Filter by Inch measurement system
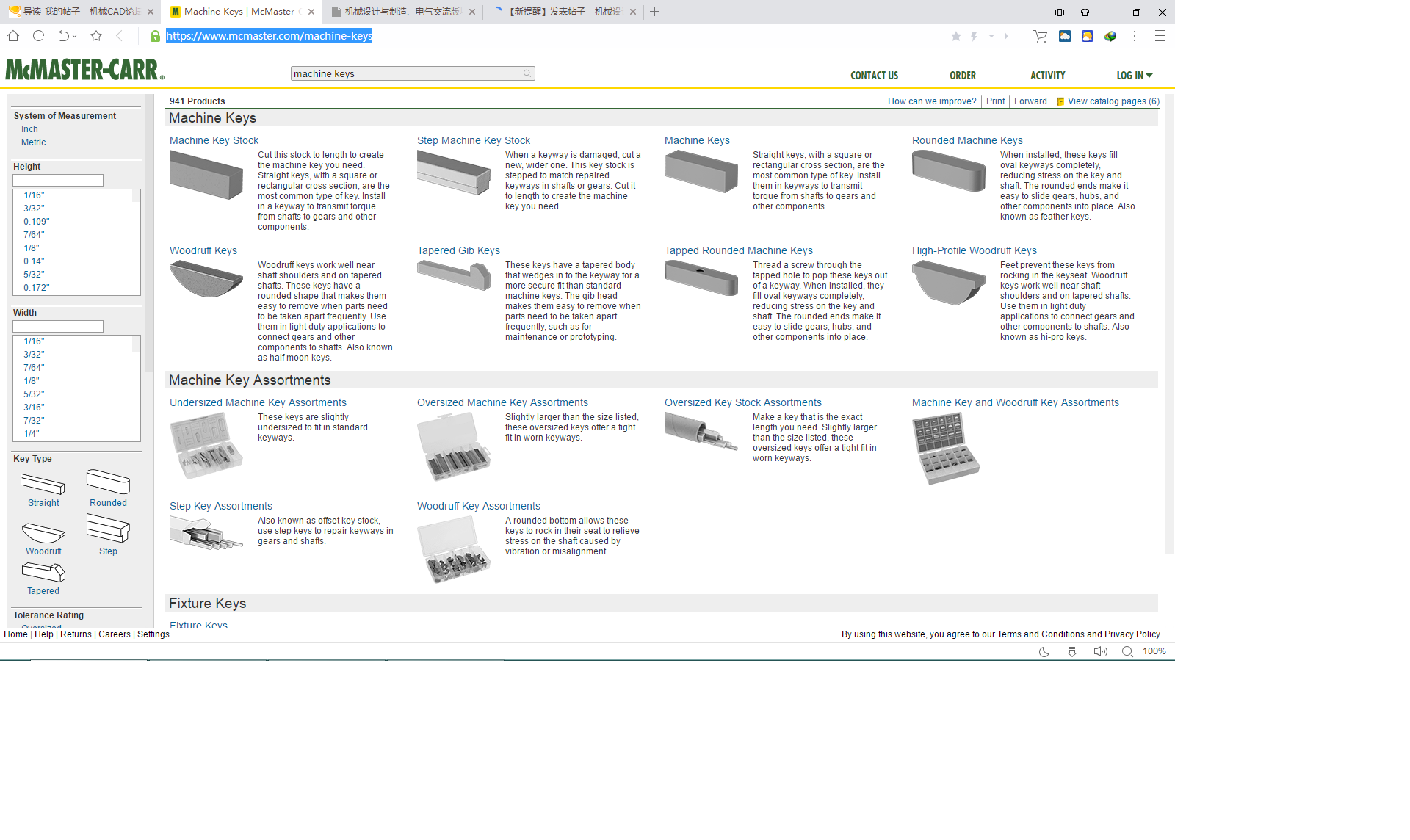 pos(29,129)
